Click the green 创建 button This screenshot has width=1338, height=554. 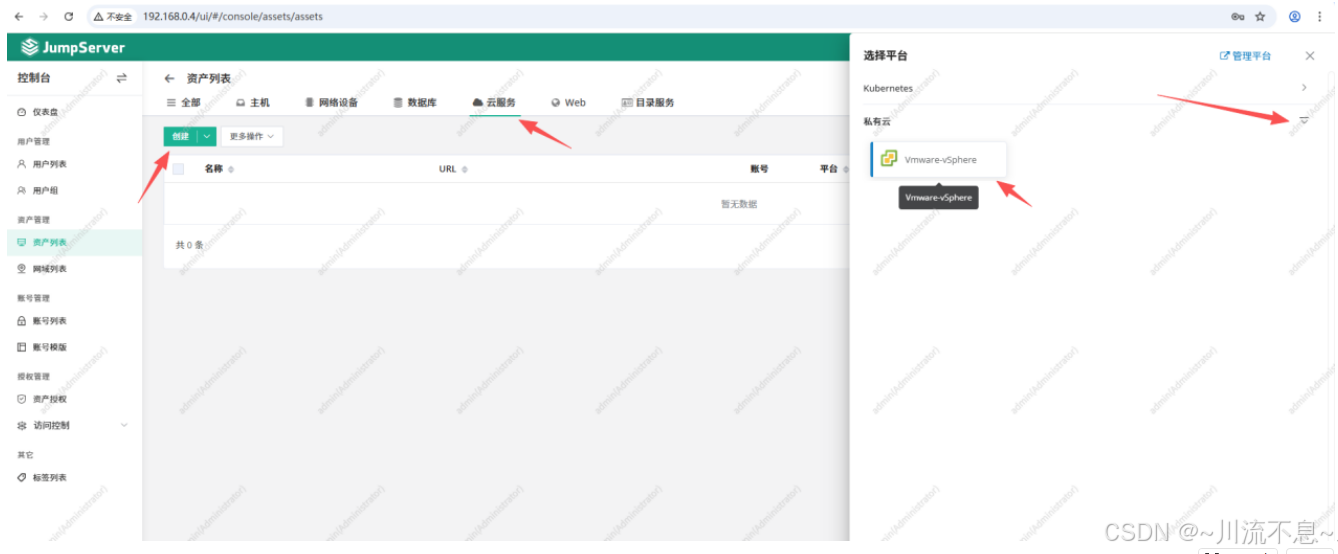(180, 136)
